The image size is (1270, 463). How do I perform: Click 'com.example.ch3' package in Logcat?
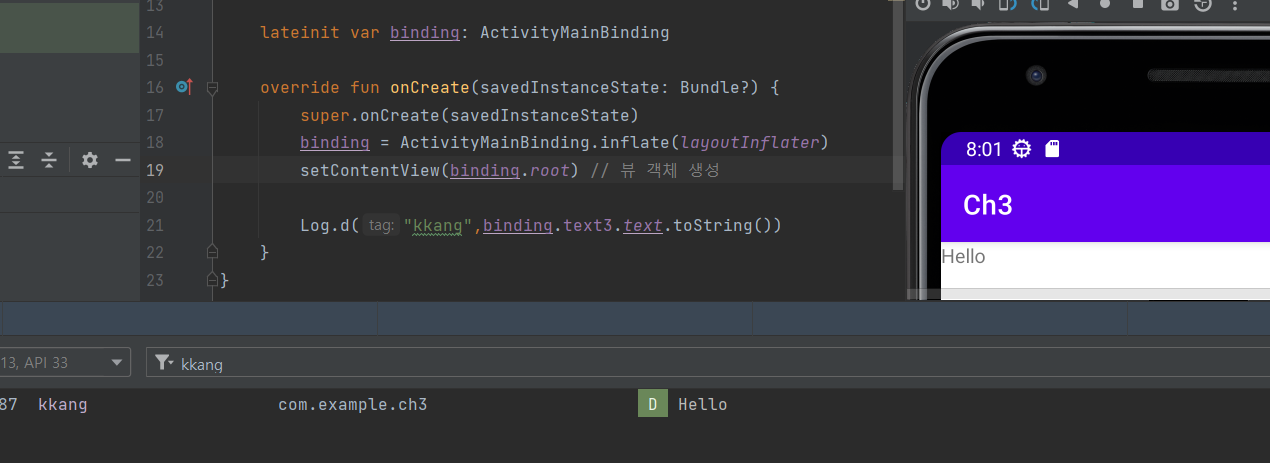point(353,405)
